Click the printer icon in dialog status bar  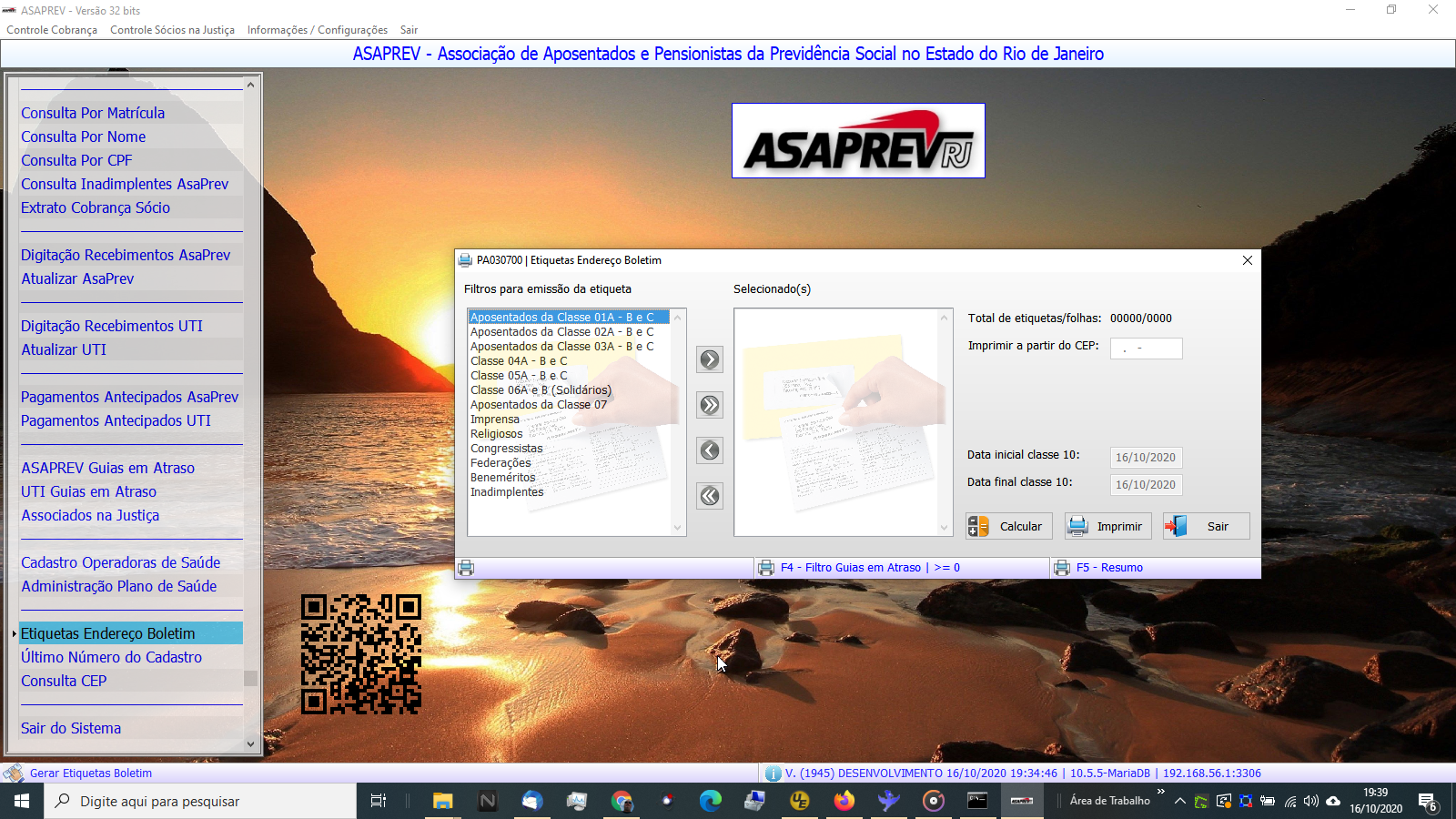pos(466,568)
